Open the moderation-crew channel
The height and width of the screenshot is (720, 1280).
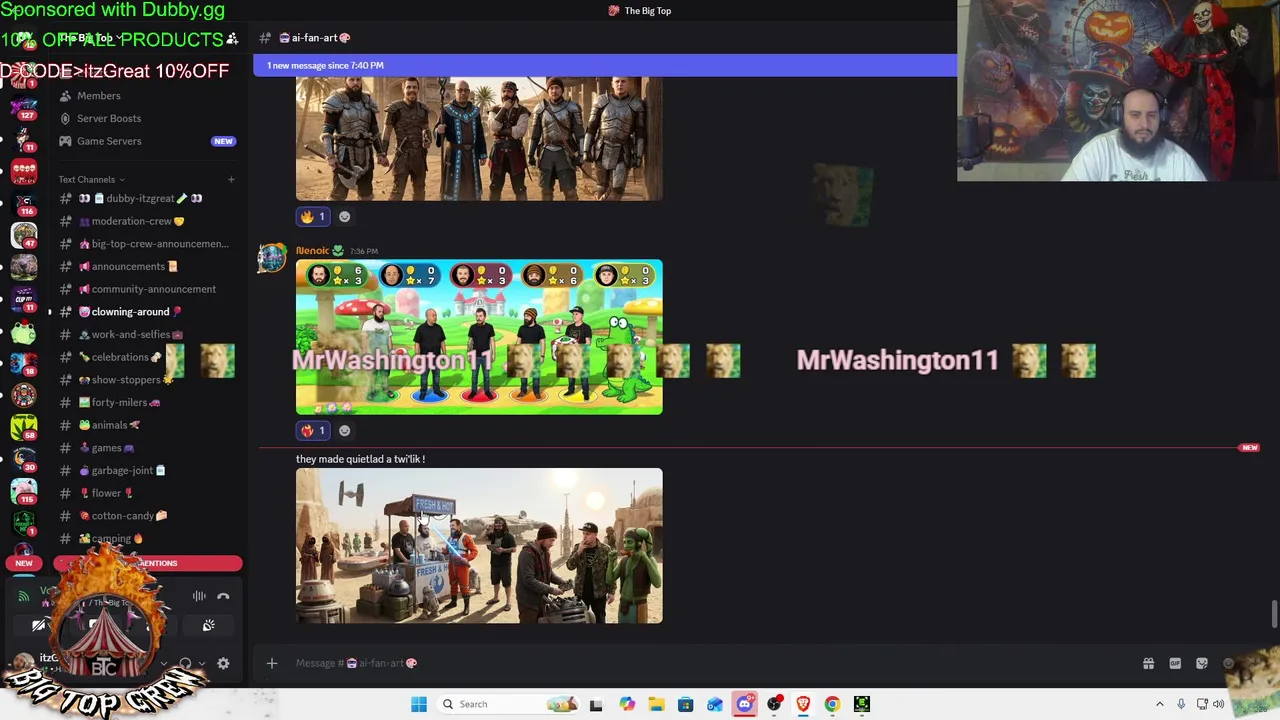pyautogui.click(x=132, y=221)
